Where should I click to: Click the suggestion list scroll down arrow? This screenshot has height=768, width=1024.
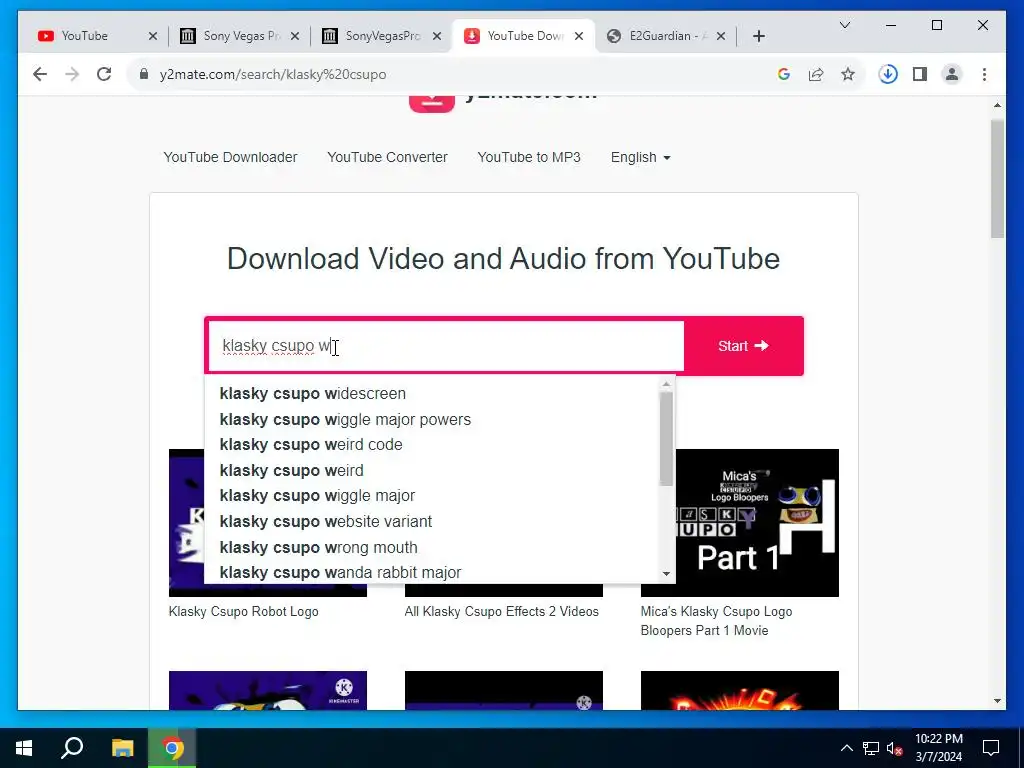(x=666, y=574)
